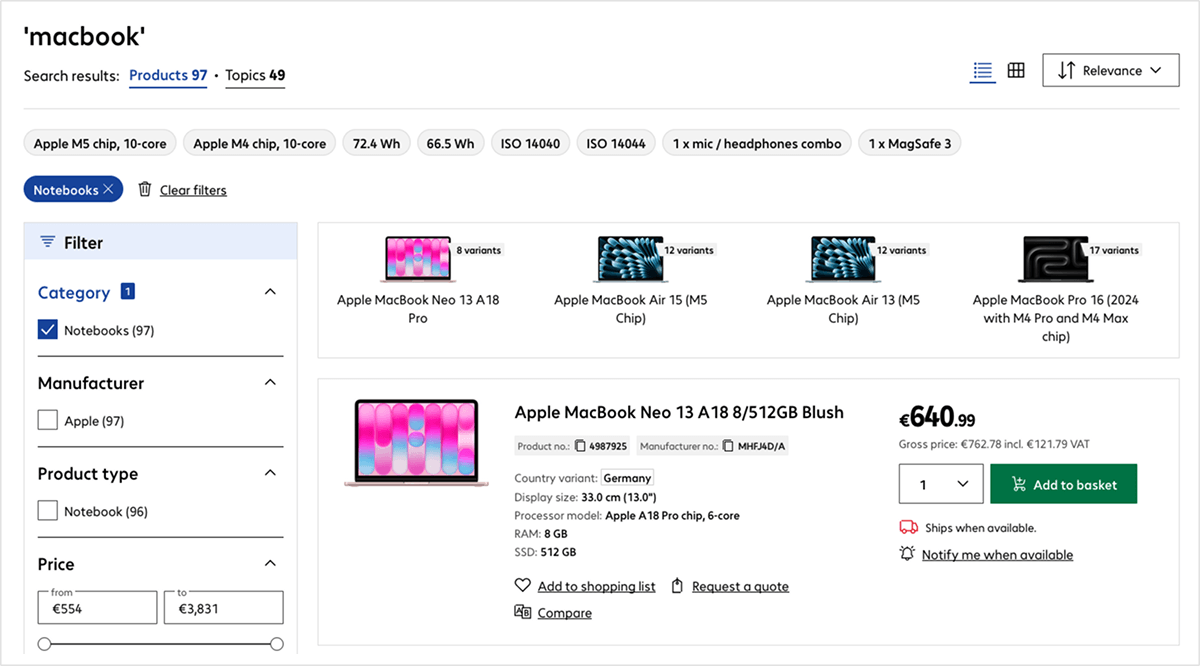Image resolution: width=1200 pixels, height=666 pixels.
Task: Click the notification bell icon
Action: pos(907,554)
